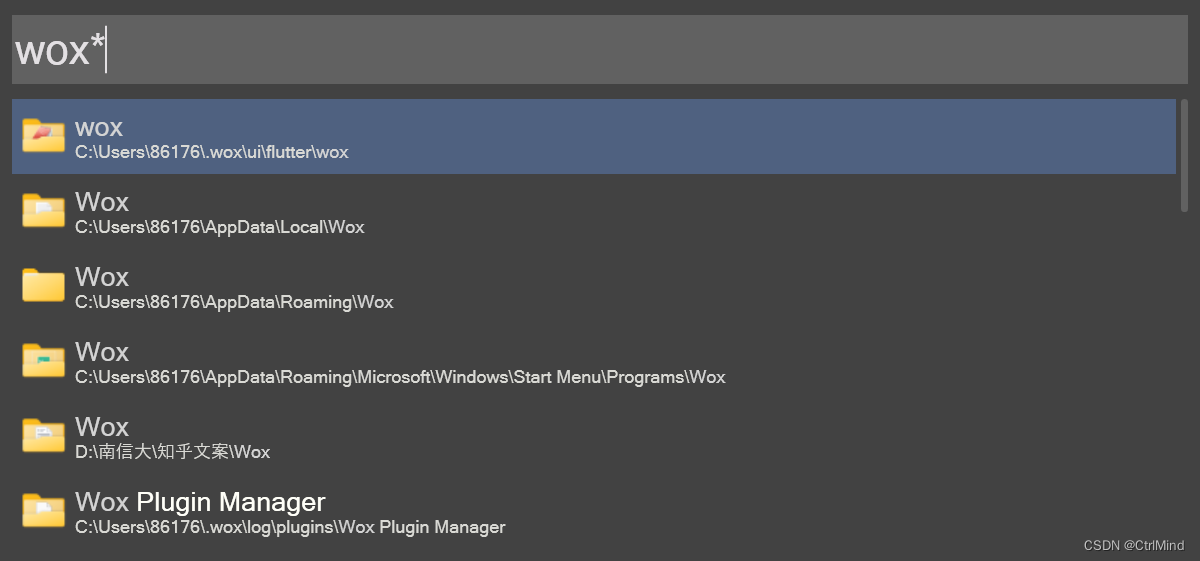Screen dimensions: 1200x561
Task: Click folder icon of Start Menu\Programs\Wox result
Action: coord(44,361)
